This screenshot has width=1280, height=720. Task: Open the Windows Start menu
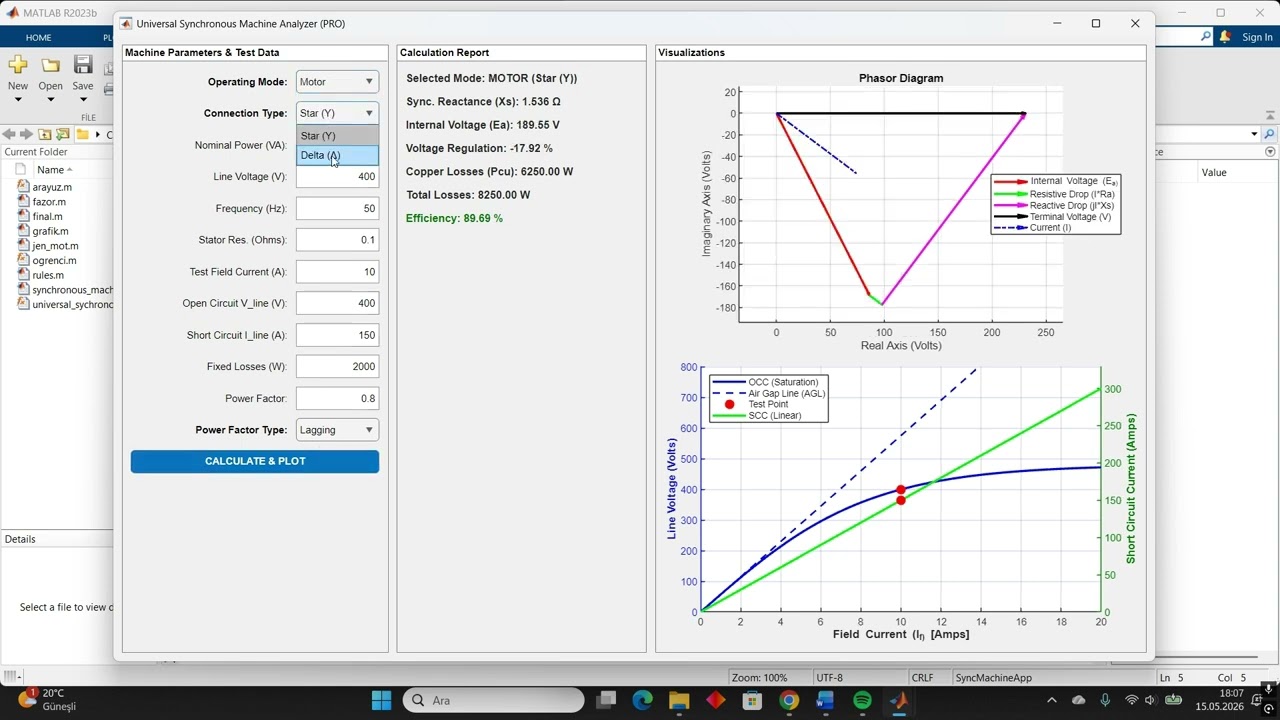pos(381,700)
